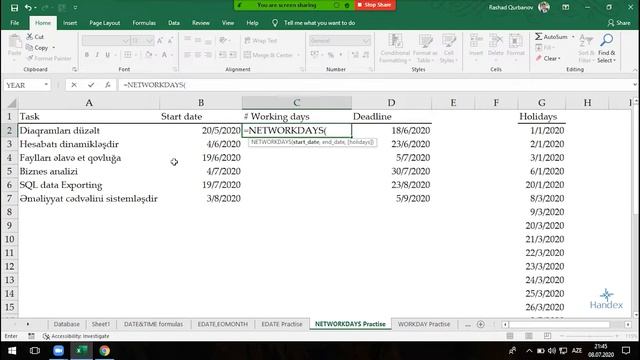The width and height of the screenshot is (640, 360).
Task: Open WORKDAY Practise sheet tab
Action: [424, 324]
